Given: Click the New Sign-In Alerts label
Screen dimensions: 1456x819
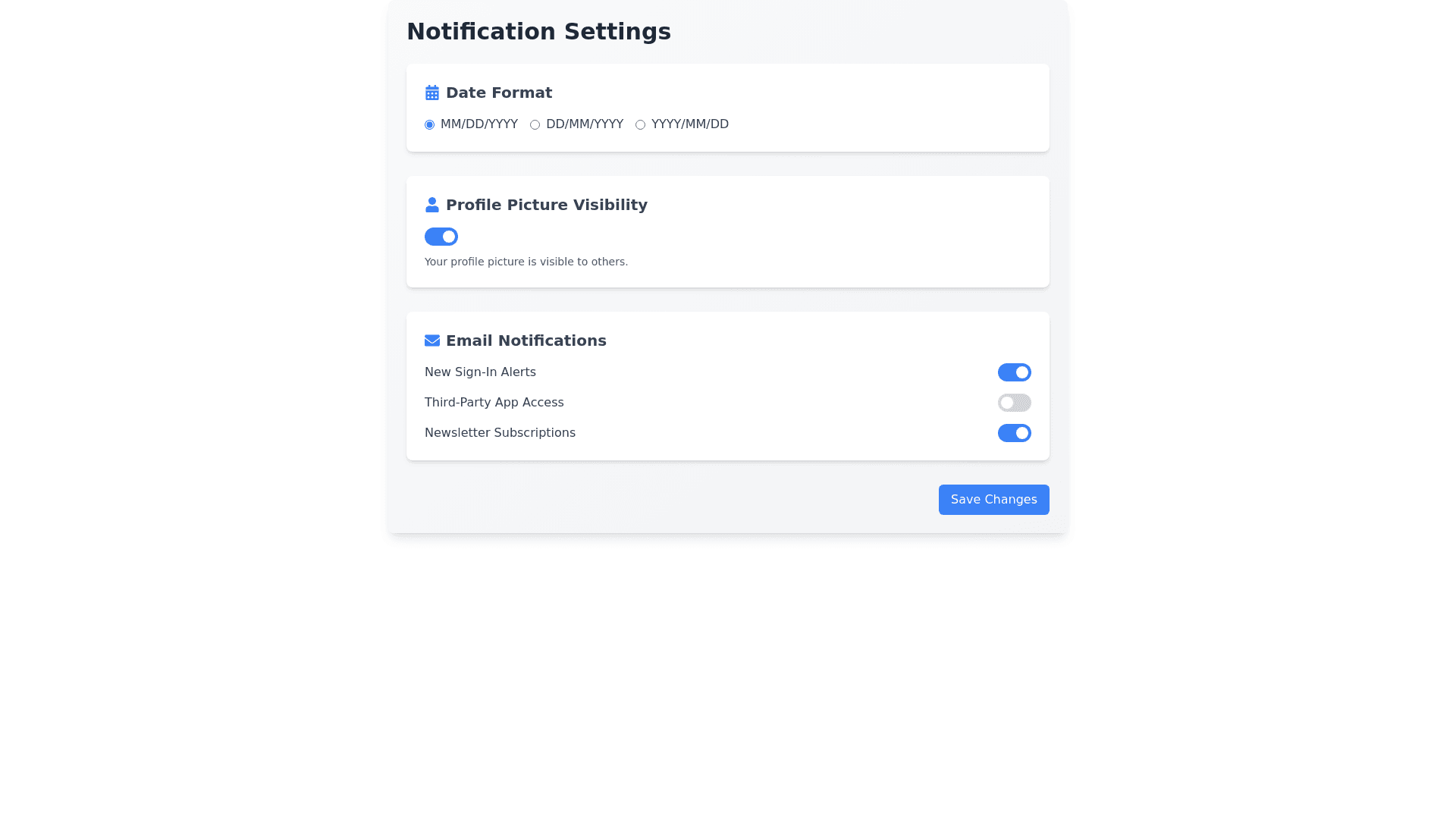Looking at the screenshot, I should click(x=480, y=372).
